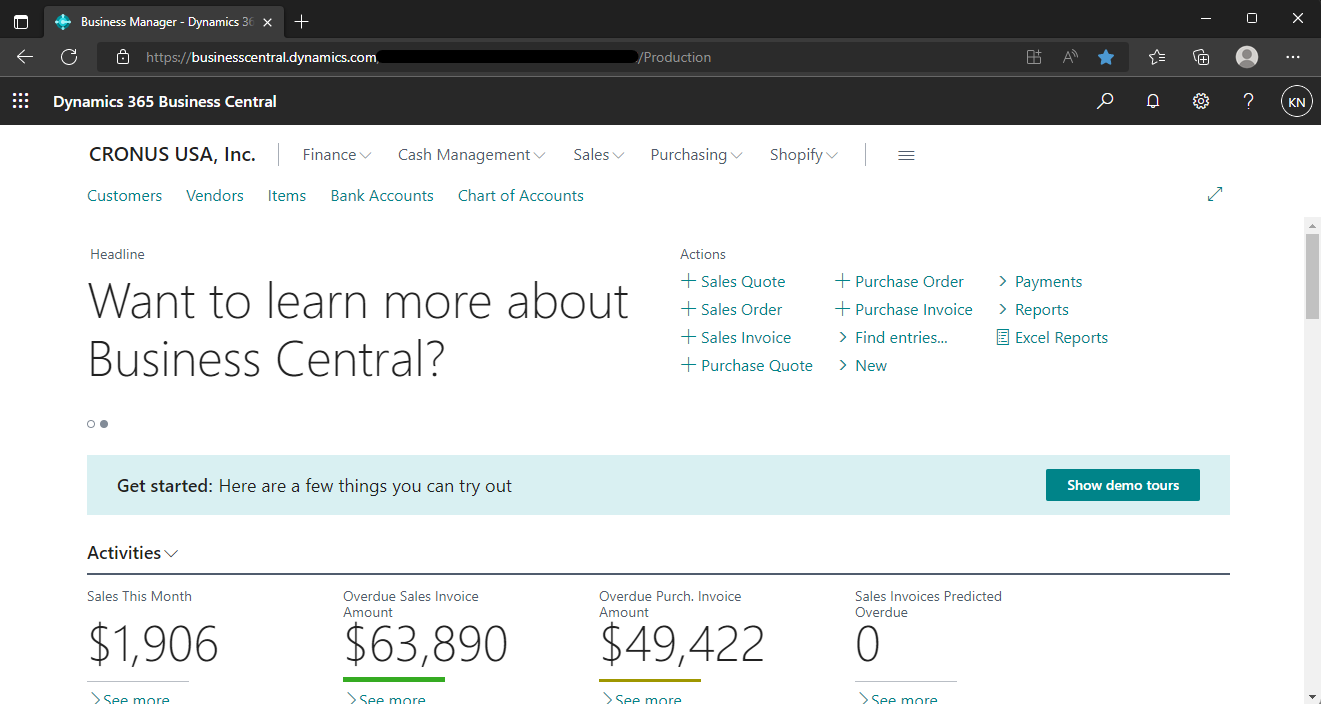Viewport: 1321px width, 704px height.
Task: Click the browser address bar URL
Action: coord(429,57)
